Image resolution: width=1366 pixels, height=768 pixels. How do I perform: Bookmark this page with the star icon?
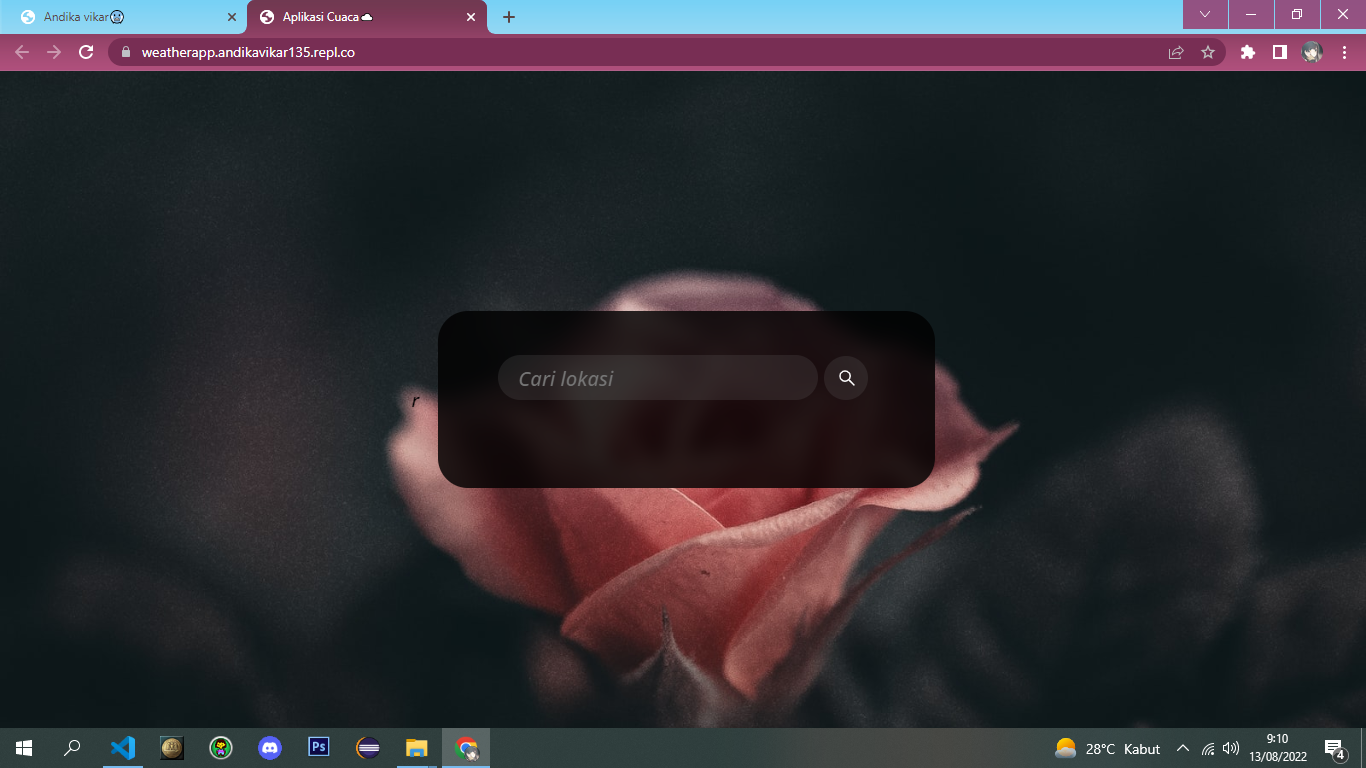pos(1208,52)
